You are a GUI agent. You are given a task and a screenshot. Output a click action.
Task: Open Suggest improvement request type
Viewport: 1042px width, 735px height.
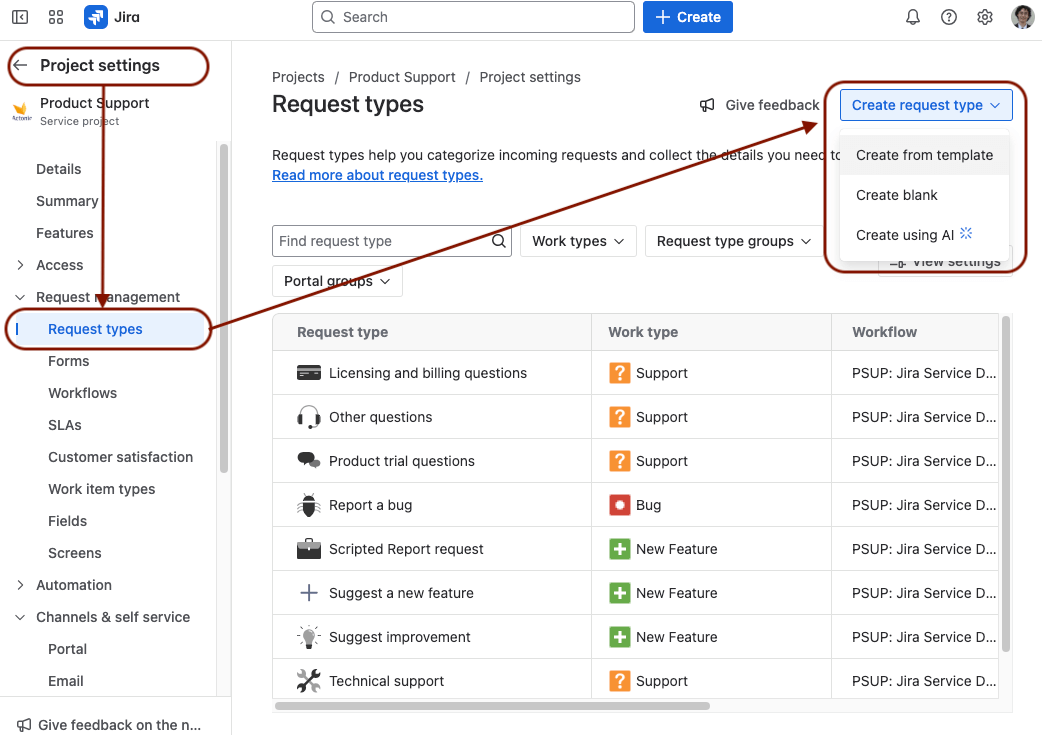[x=399, y=637]
